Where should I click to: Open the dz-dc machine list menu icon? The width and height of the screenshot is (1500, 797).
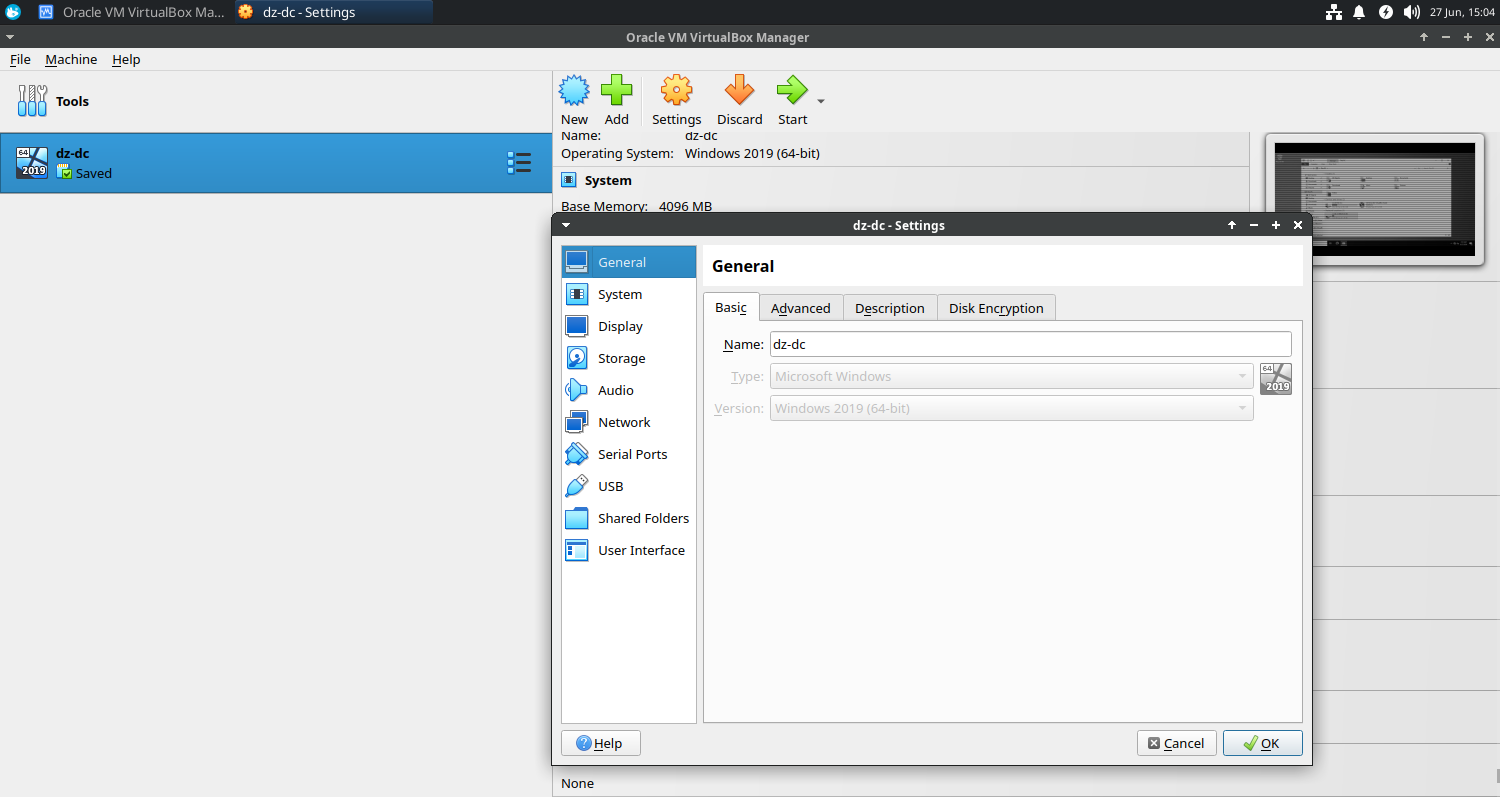(519, 163)
